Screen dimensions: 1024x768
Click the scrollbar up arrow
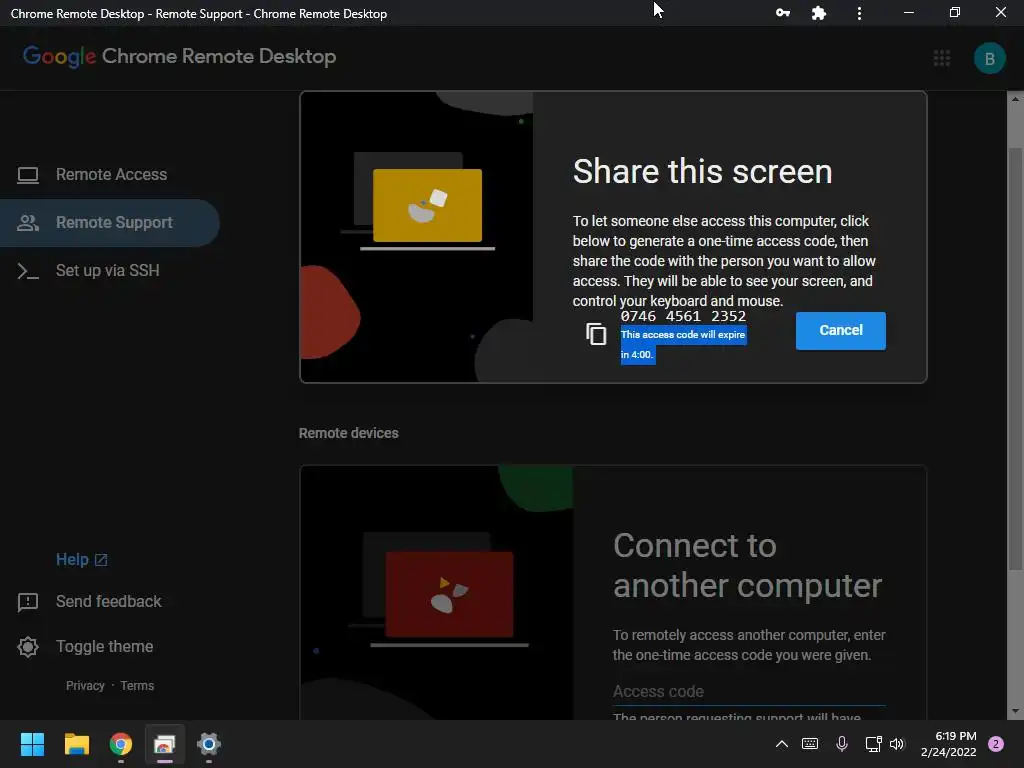[x=1015, y=99]
